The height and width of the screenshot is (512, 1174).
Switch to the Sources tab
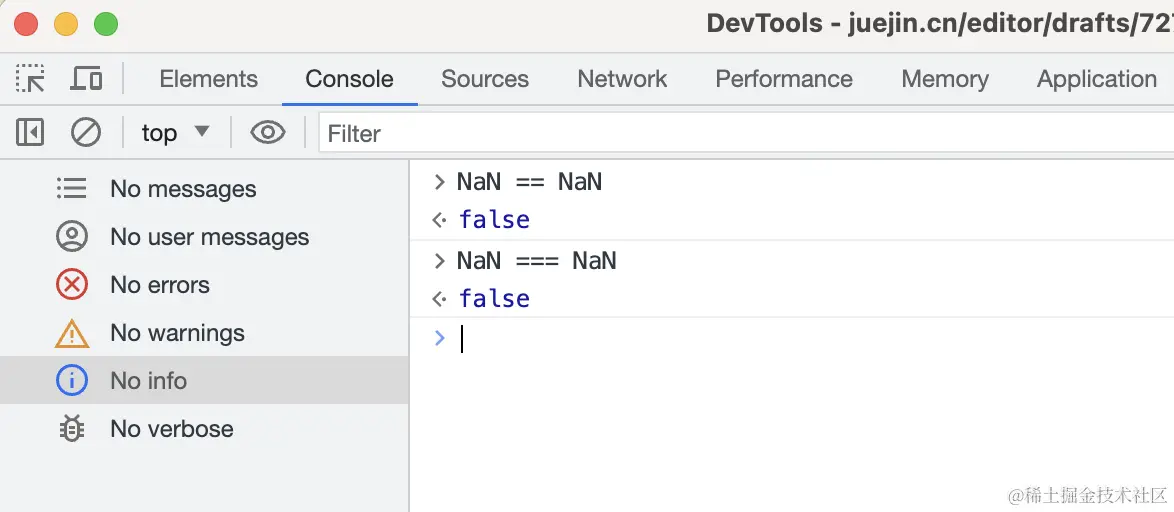click(x=484, y=79)
